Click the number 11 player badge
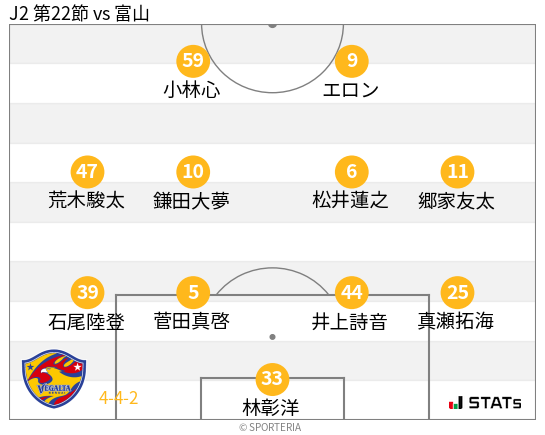Screen dimensions: 545x435 [457, 172]
